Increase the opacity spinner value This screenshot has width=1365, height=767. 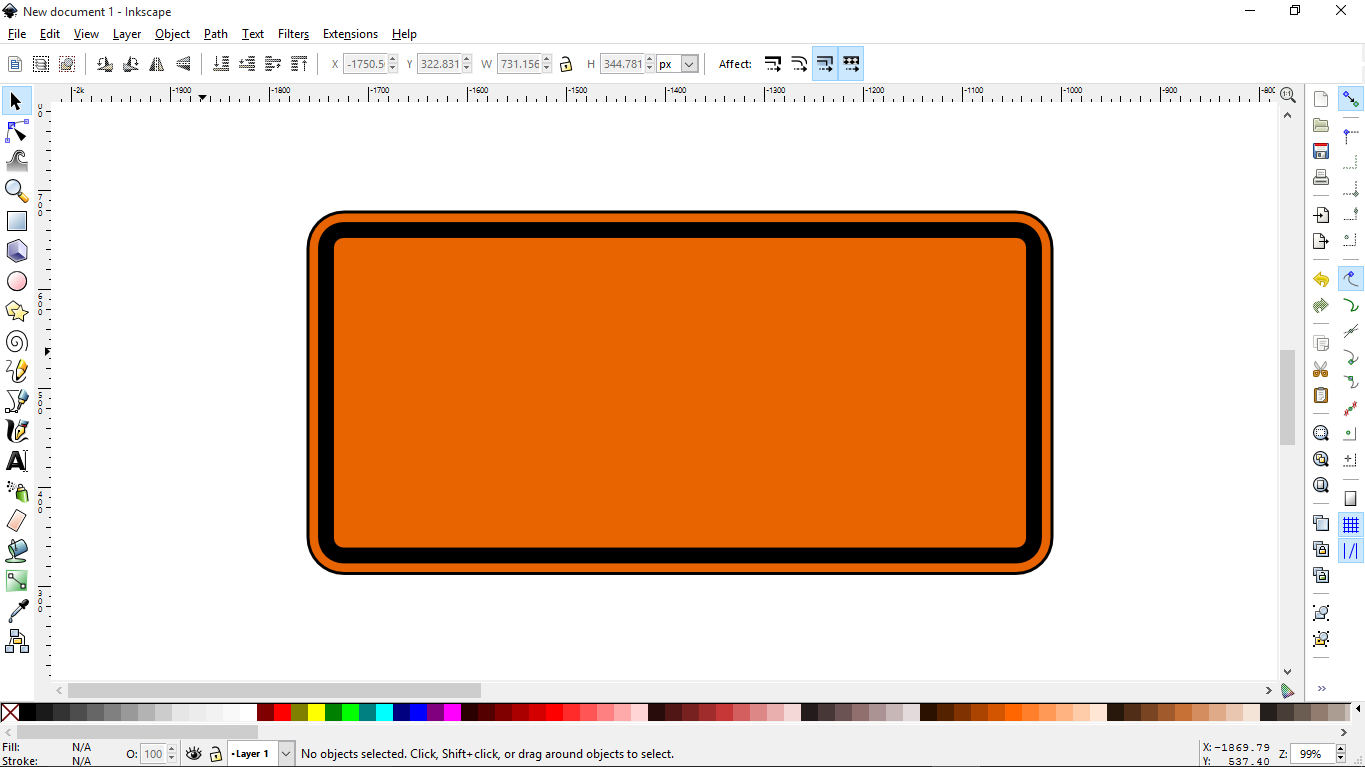click(171, 749)
